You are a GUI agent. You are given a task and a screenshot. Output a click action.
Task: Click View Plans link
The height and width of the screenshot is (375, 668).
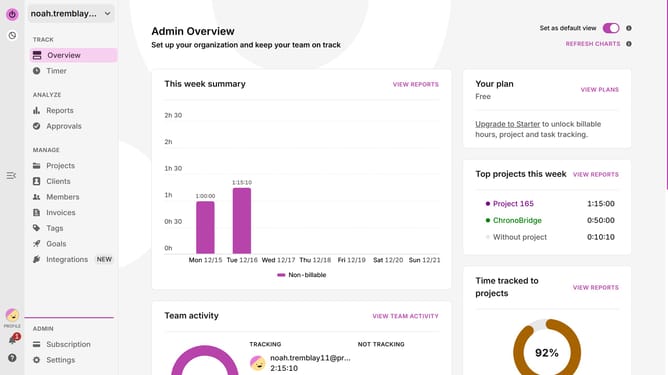(599, 89)
